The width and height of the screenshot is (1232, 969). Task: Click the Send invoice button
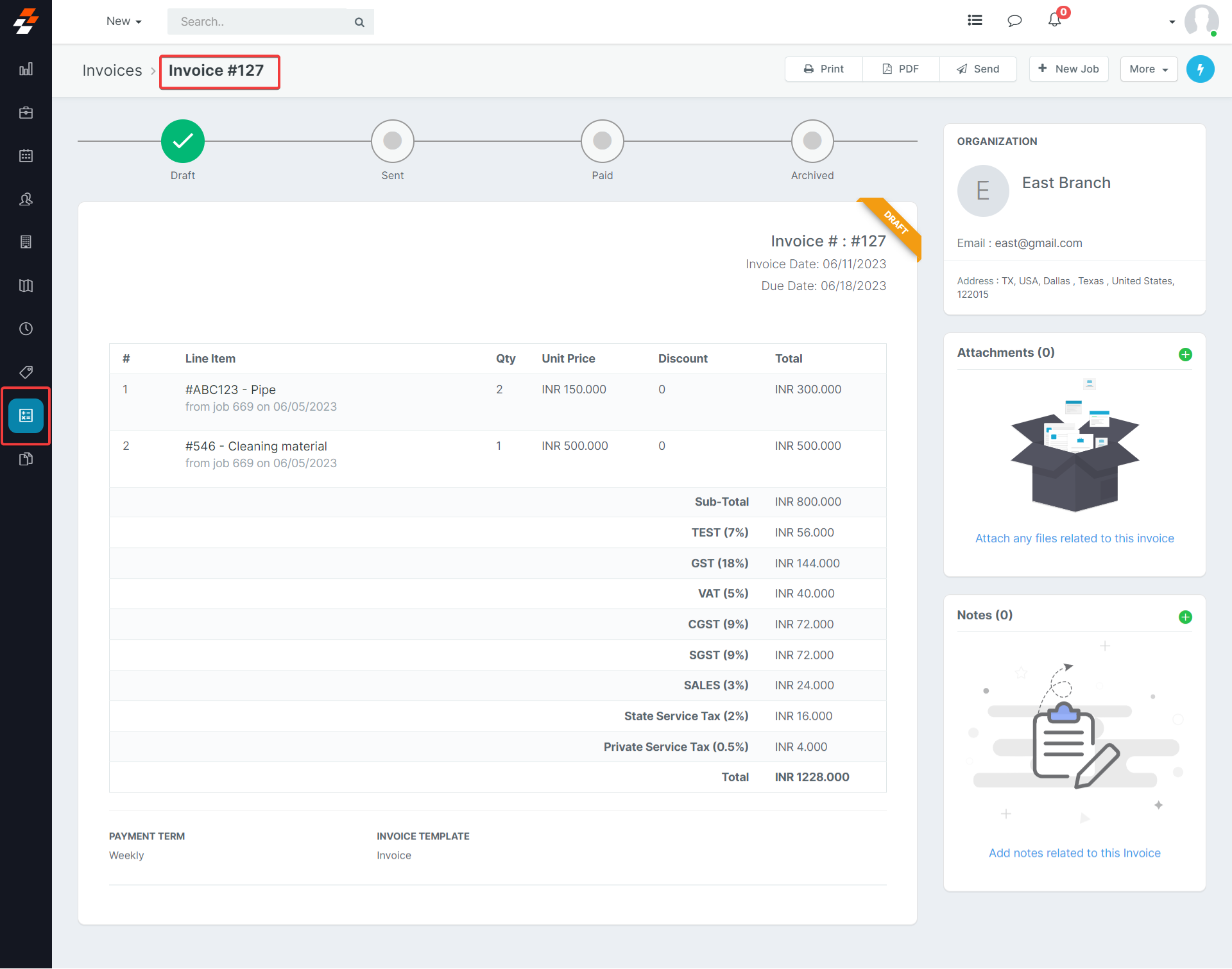pyautogui.click(x=978, y=69)
